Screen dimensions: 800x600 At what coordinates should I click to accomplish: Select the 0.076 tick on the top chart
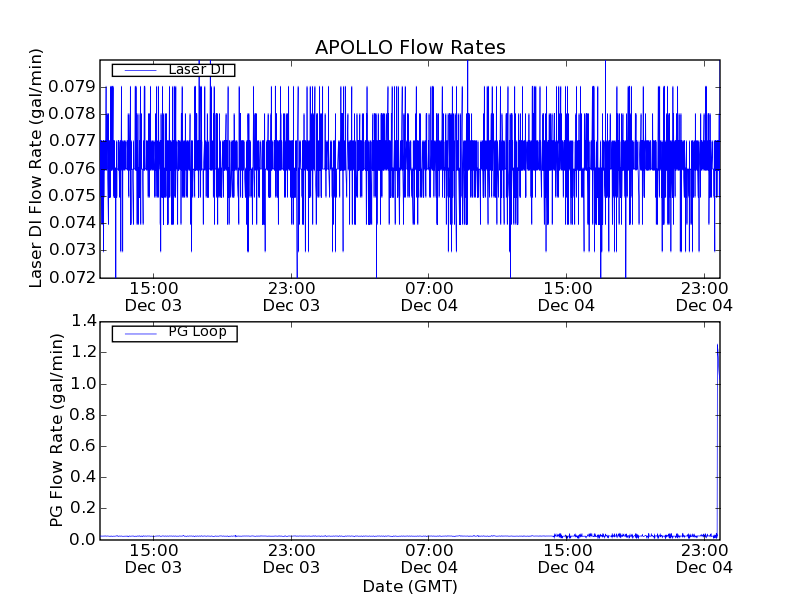click(x=73, y=168)
